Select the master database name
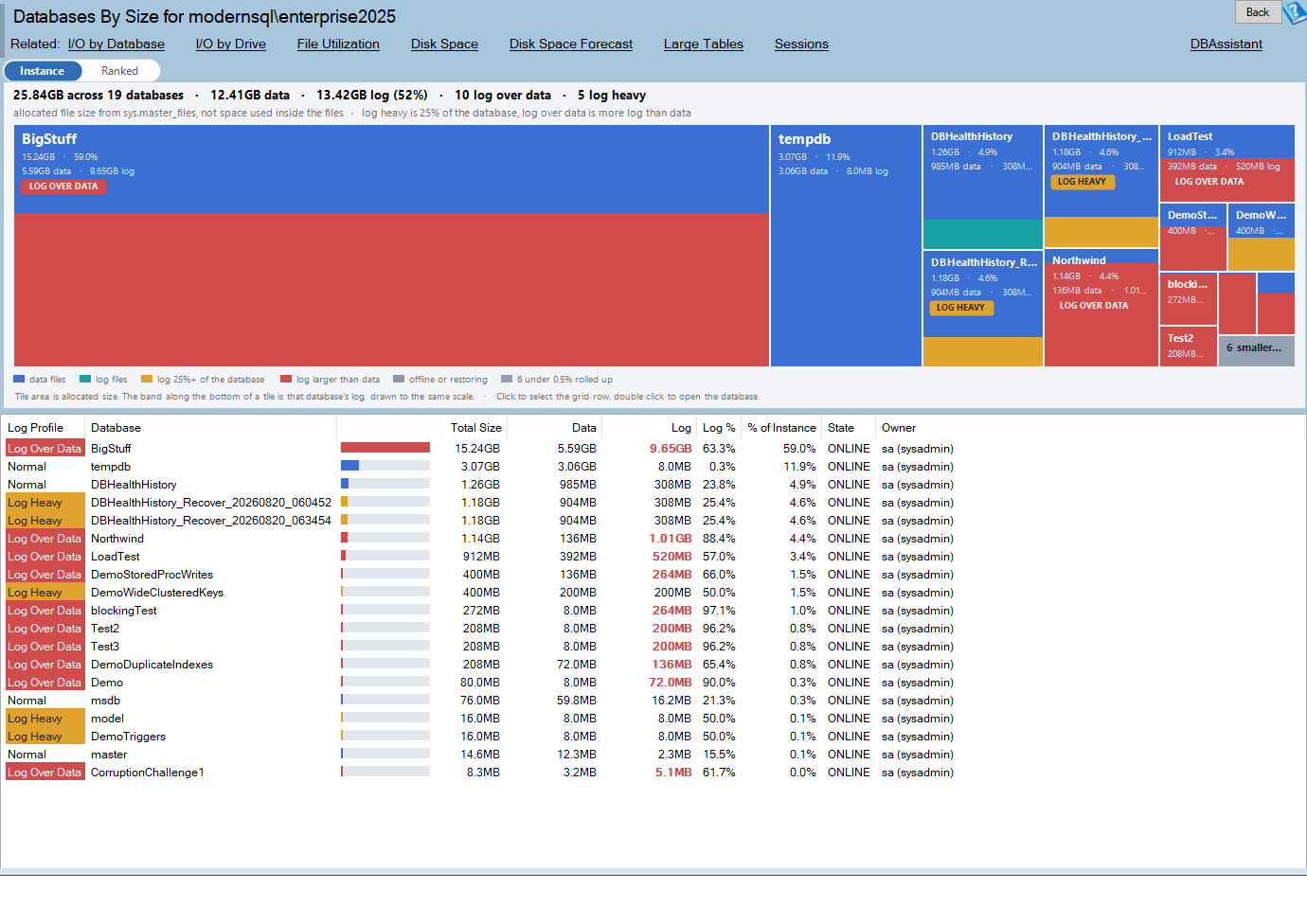This screenshot has width=1307, height=924. (109, 755)
